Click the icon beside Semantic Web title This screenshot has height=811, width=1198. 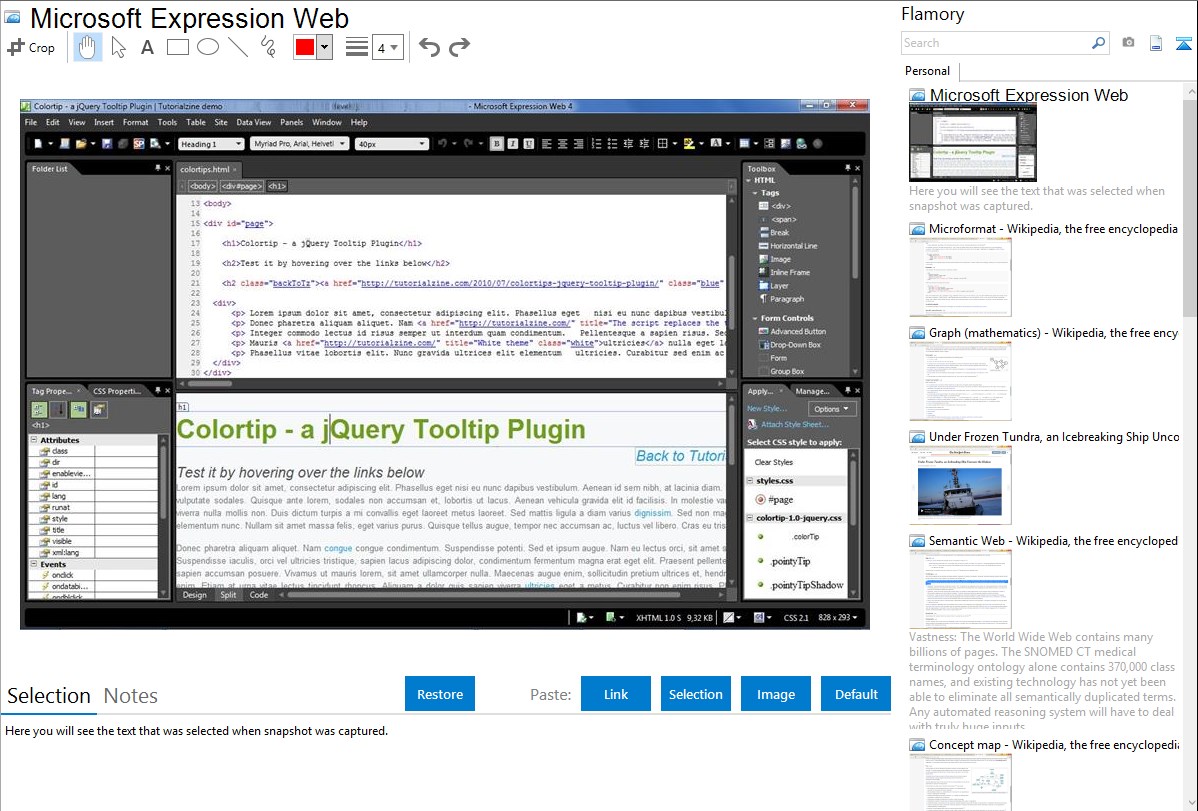[917, 540]
